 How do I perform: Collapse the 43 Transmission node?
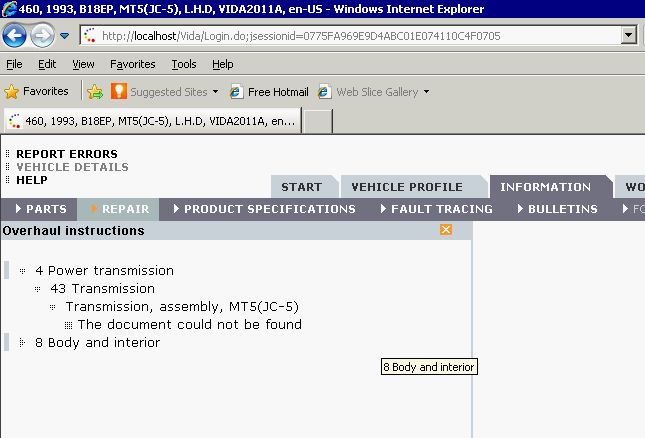click(x=37, y=289)
